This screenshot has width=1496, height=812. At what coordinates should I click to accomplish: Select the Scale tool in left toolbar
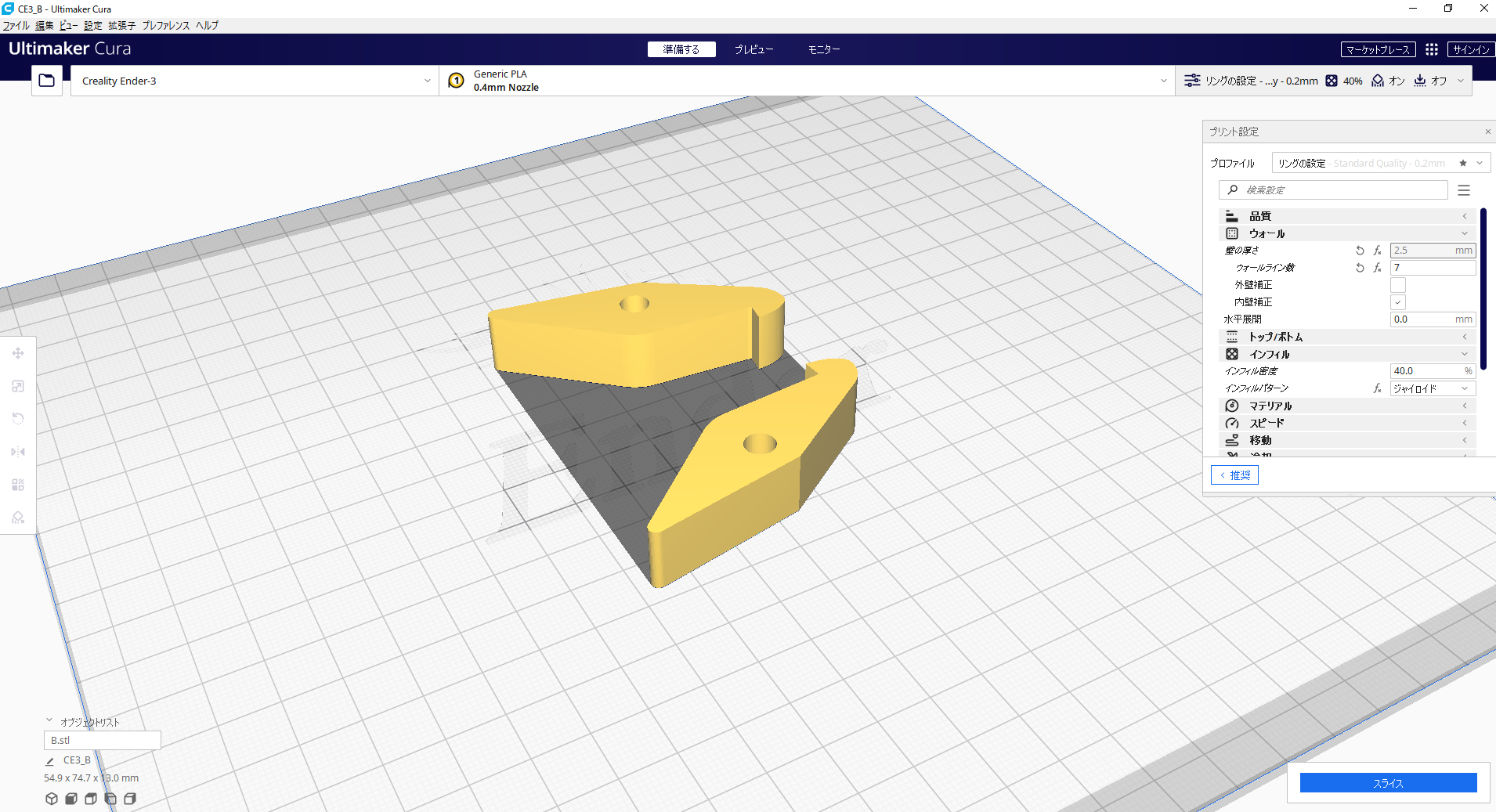coord(18,386)
